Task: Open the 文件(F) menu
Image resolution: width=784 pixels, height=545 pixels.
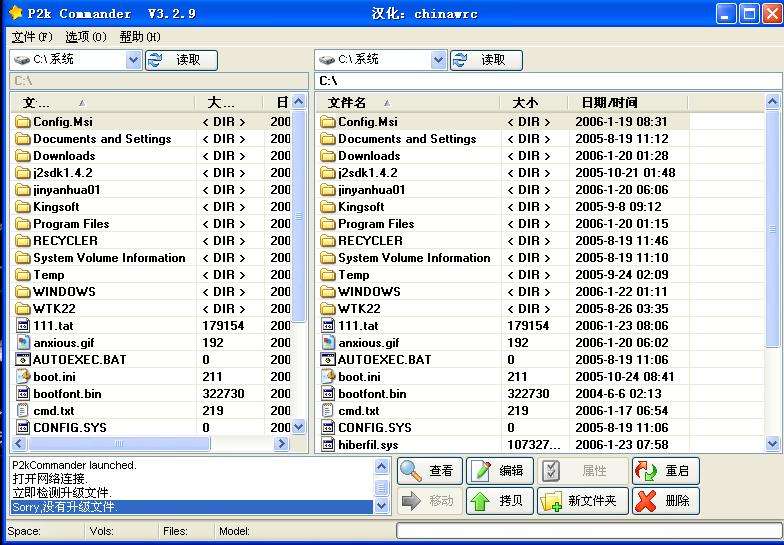Action: (32, 37)
